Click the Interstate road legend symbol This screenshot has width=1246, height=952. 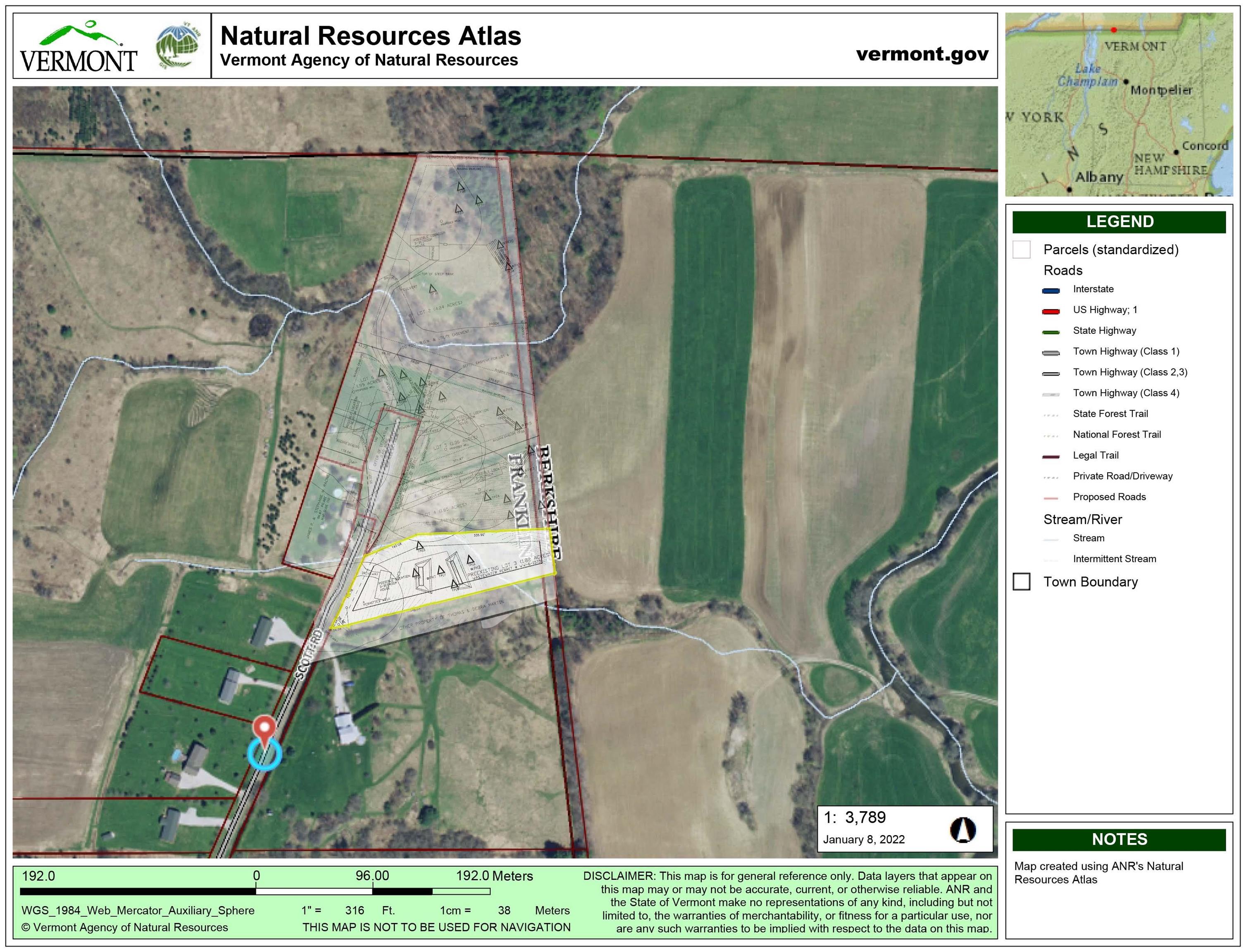[1051, 291]
